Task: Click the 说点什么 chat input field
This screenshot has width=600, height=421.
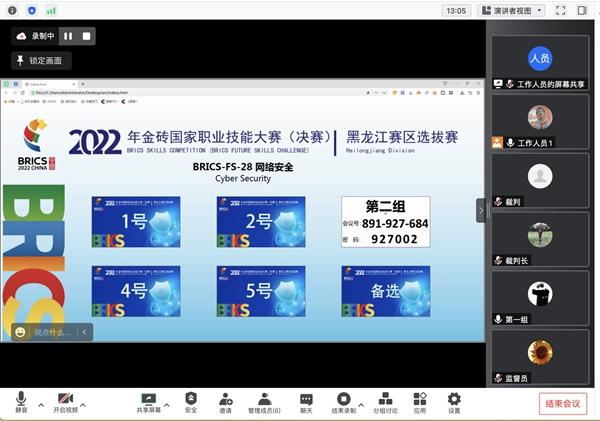Action: click(53, 332)
